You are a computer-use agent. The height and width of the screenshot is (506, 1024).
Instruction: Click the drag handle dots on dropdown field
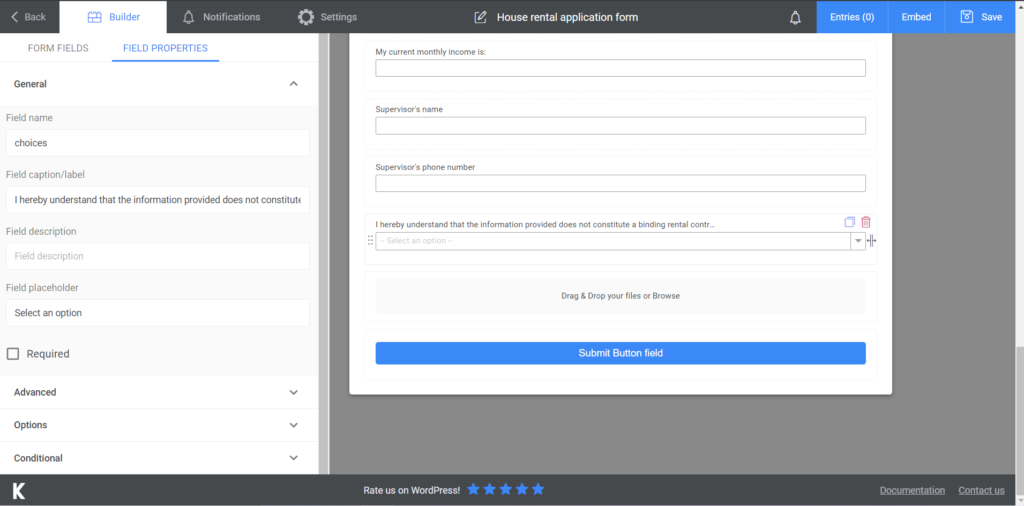[x=370, y=241]
